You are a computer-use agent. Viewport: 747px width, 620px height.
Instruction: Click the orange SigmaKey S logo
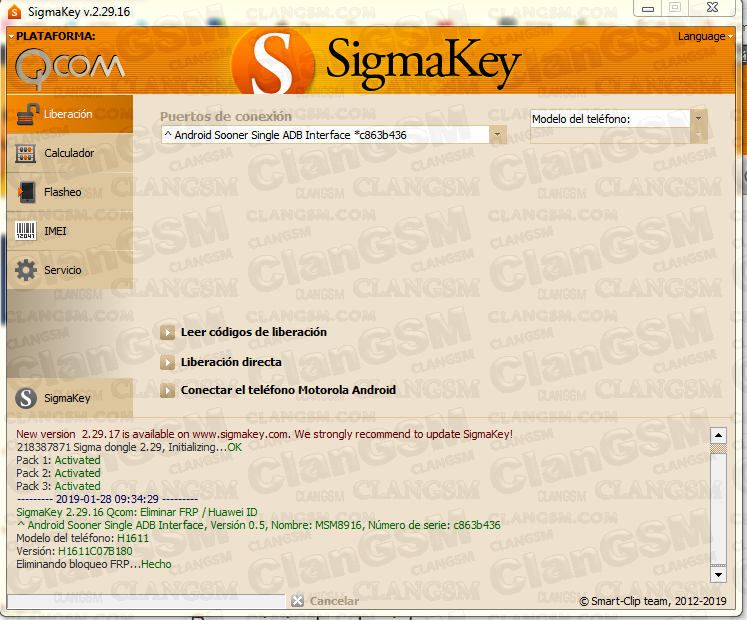(273, 62)
